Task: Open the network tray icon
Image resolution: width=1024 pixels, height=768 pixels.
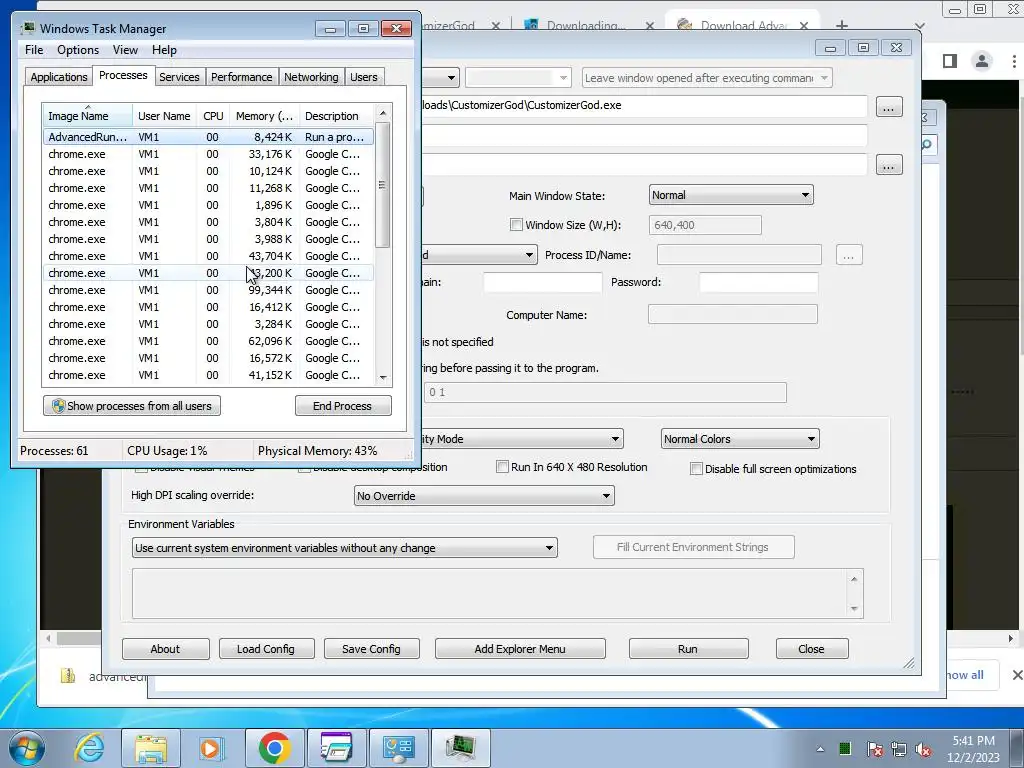Action: (899, 749)
